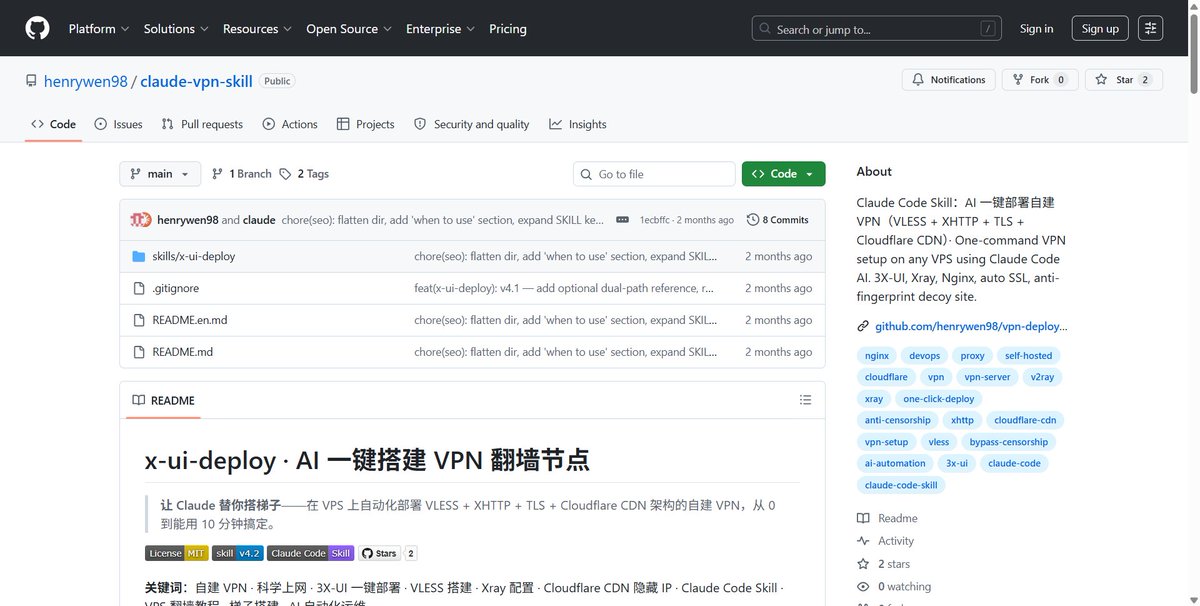
Task: Open the github.com/henrywen98/vpn-deploy link
Action: point(972,327)
